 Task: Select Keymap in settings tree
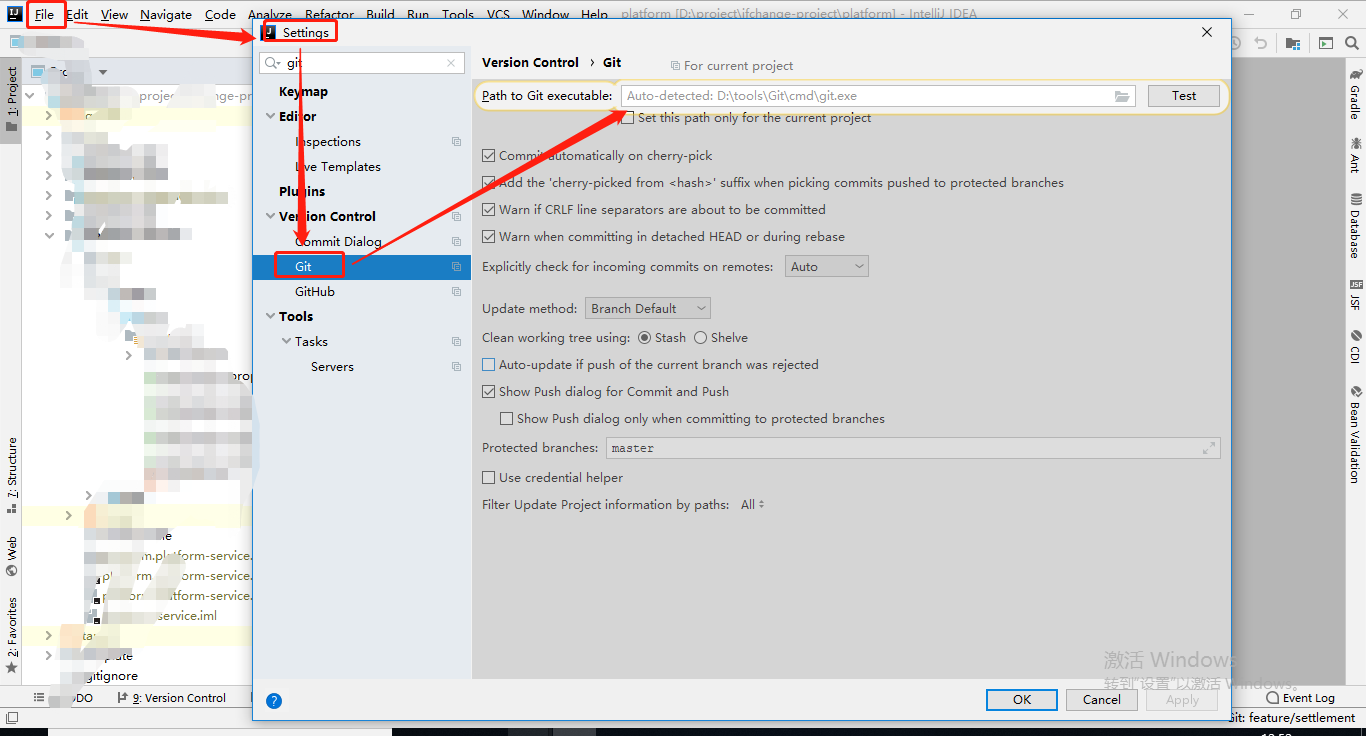click(x=303, y=92)
